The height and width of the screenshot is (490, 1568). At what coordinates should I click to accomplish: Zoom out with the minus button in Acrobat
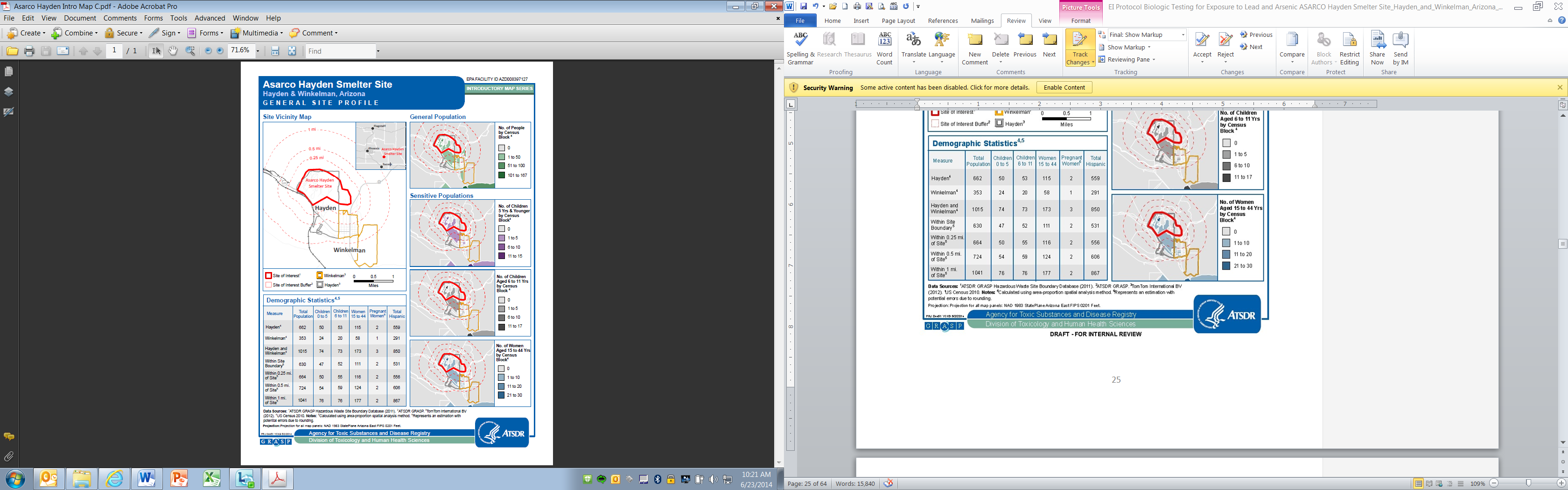pos(208,51)
